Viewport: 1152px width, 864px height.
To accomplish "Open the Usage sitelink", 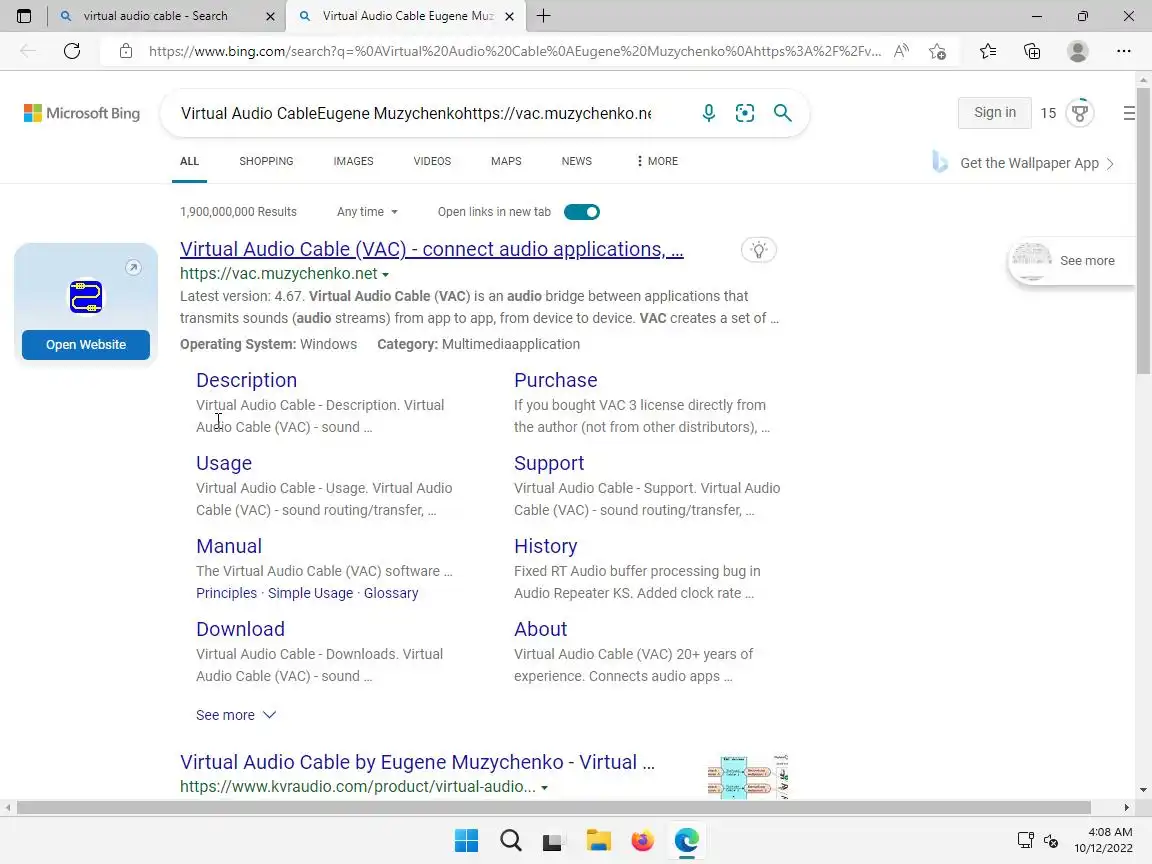I will [x=224, y=463].
